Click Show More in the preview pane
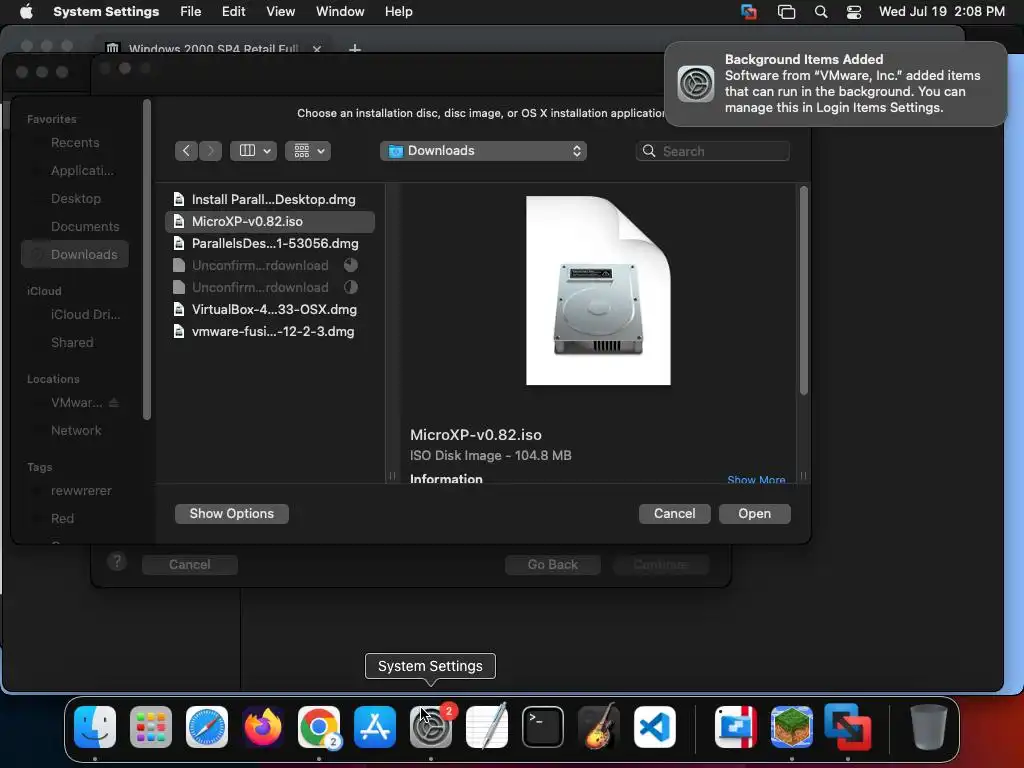The width and height of the screenshot is (1024, 768). [756, 479]
